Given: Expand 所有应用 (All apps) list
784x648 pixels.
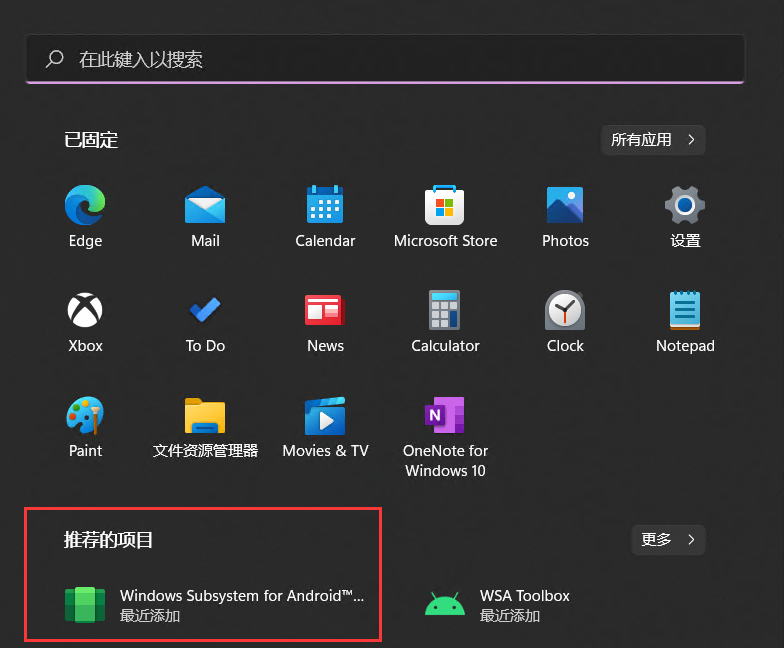Looking at the screenshot, I should (x=652, y=140).
